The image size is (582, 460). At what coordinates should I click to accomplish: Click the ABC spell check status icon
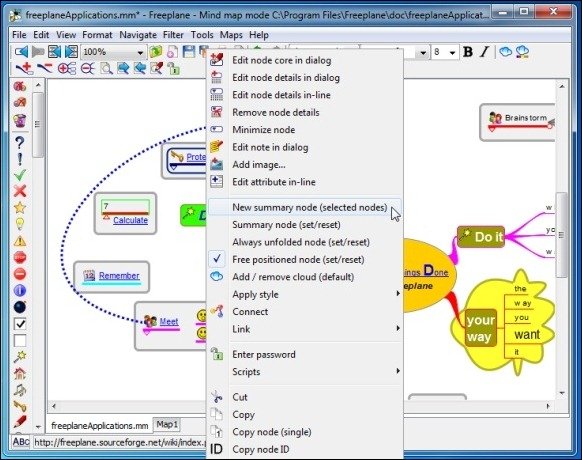[x=21, y=442]
